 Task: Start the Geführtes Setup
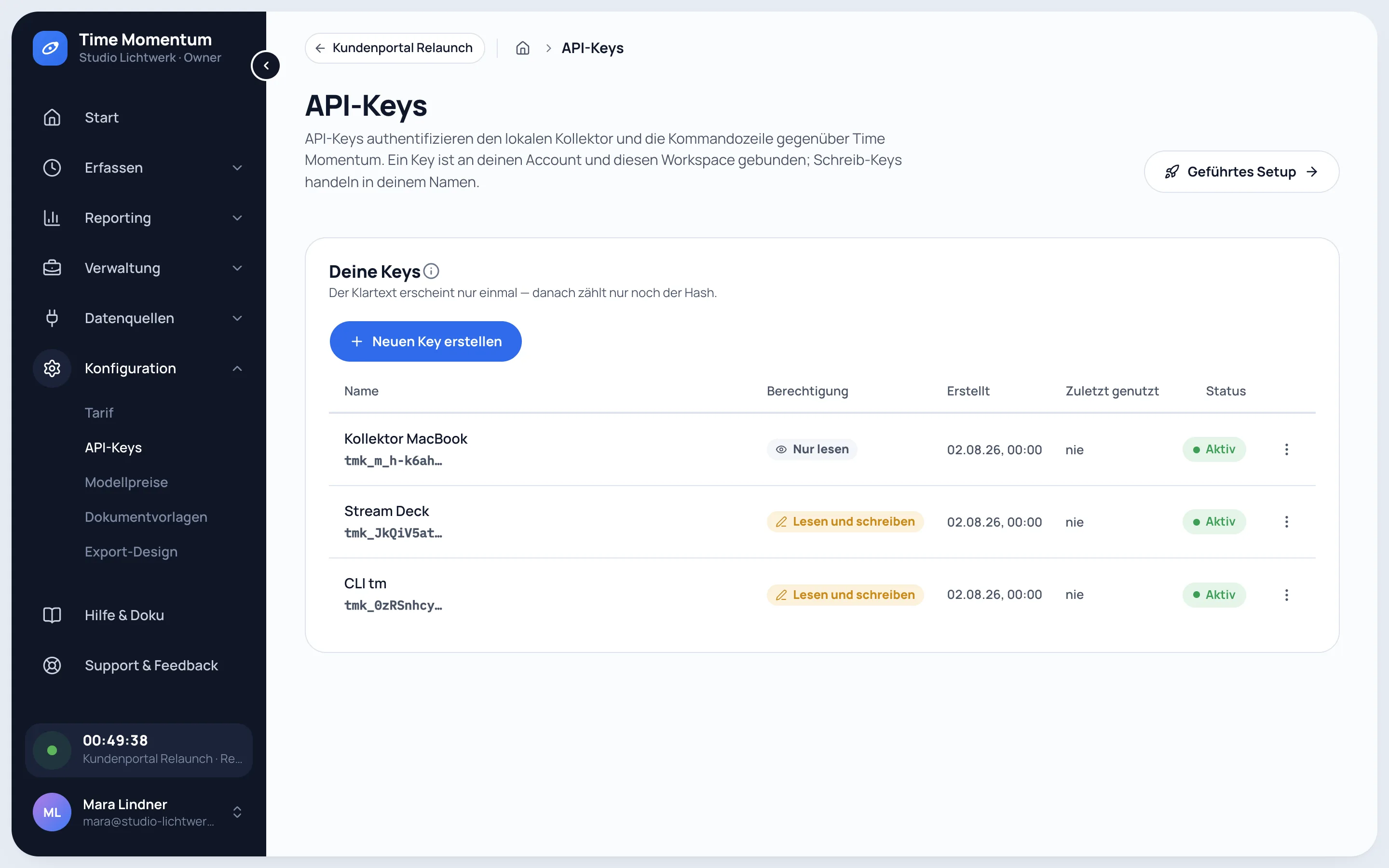point(1241,172)
